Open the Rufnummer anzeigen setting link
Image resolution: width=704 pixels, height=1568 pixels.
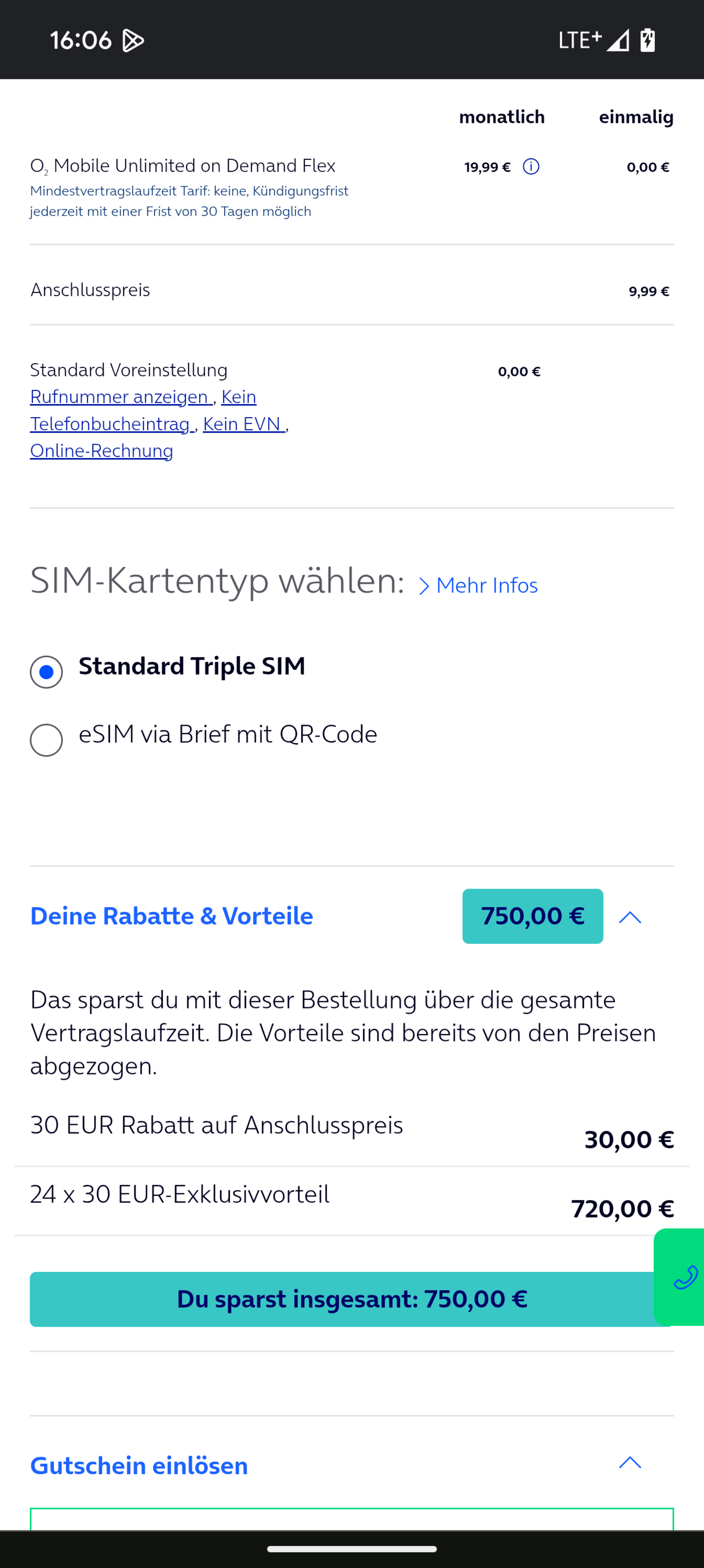point(120,397)
